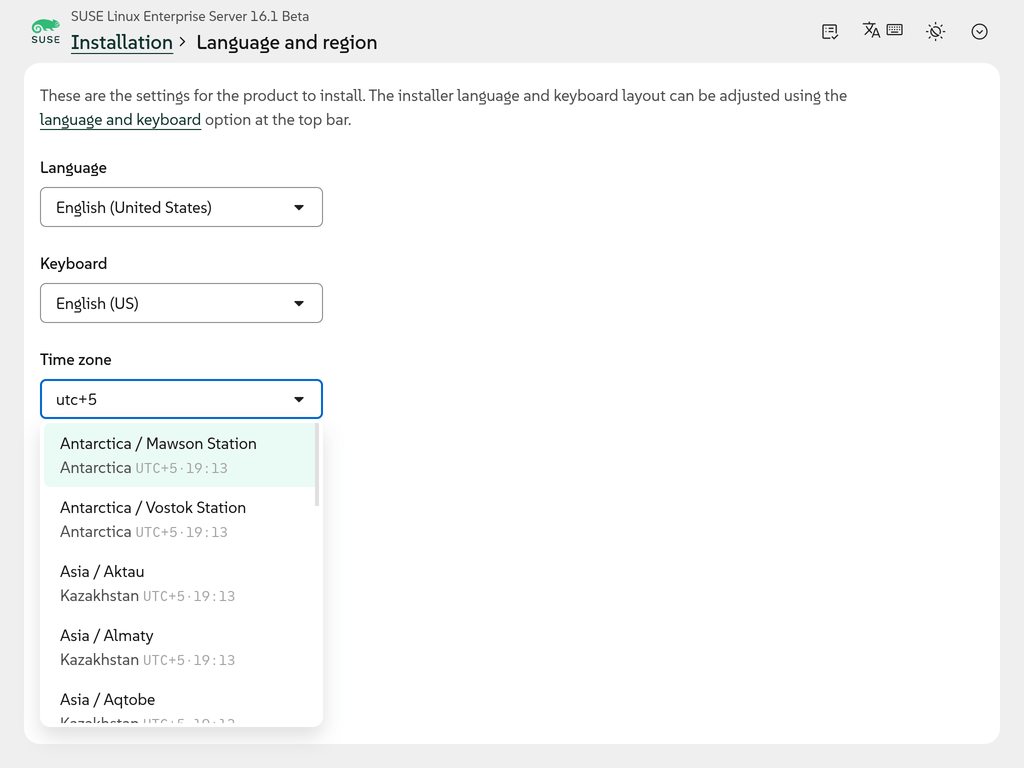This screenshot has height=768, width=1024.
Task: Open installer language and keyboard settings icon
Action: (882, 30)
